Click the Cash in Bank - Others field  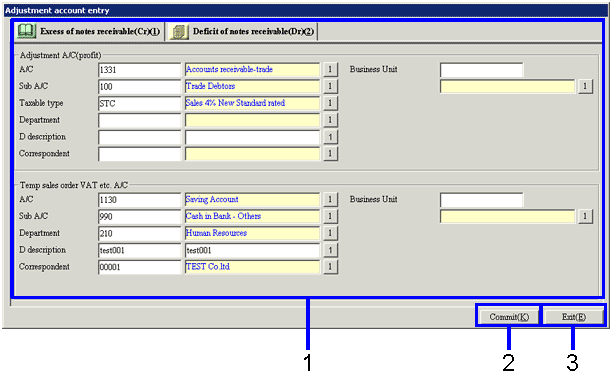252,217
